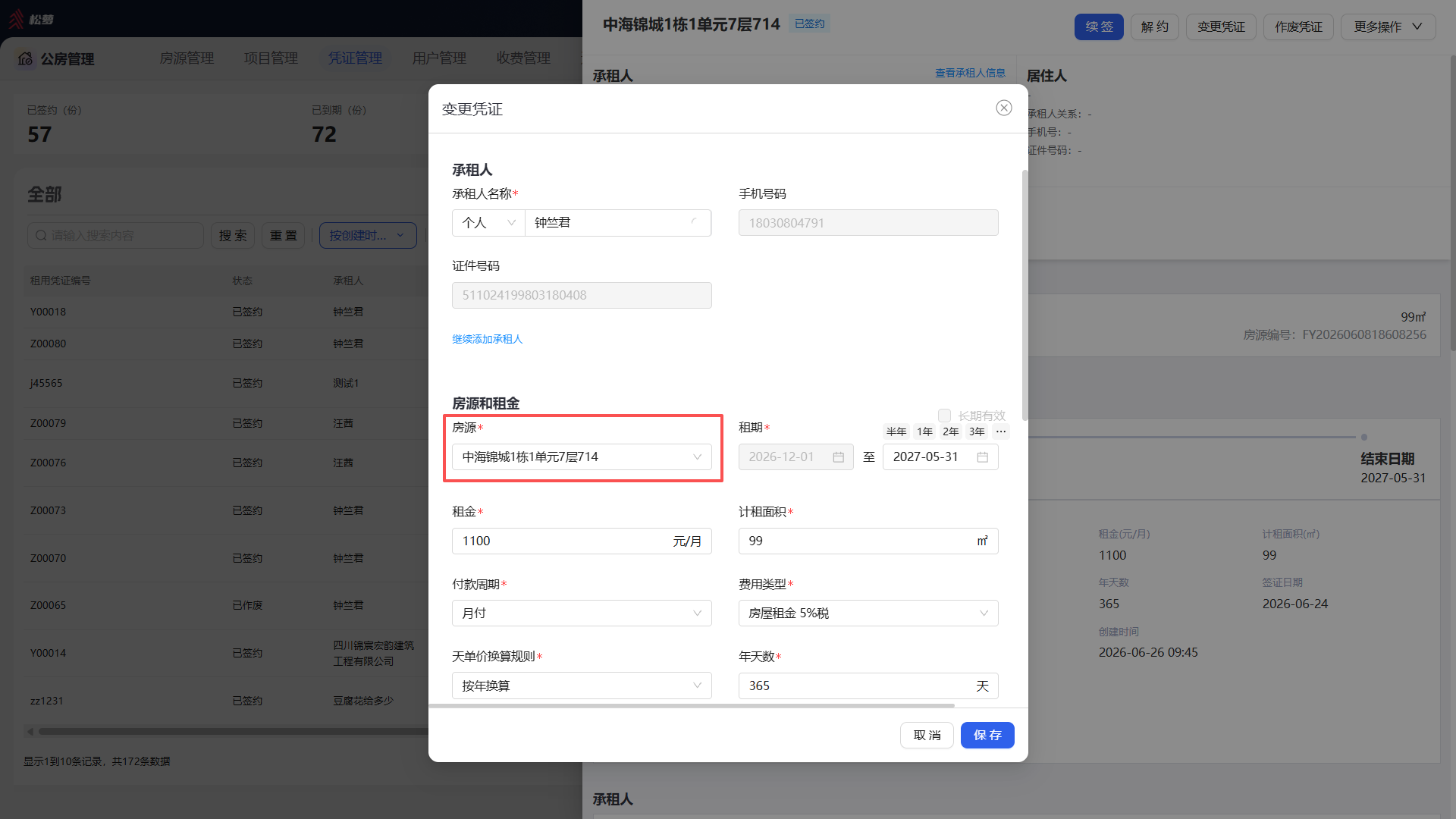Screen dimensions: 1456x819
Task: Open the 房源 property dropdown
Action: tap(582, 457)
